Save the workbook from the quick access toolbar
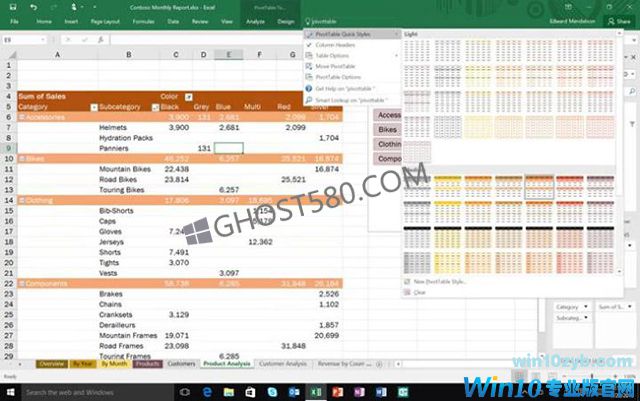The height and width of the screenshot is (401, 640). coord(13,7)
